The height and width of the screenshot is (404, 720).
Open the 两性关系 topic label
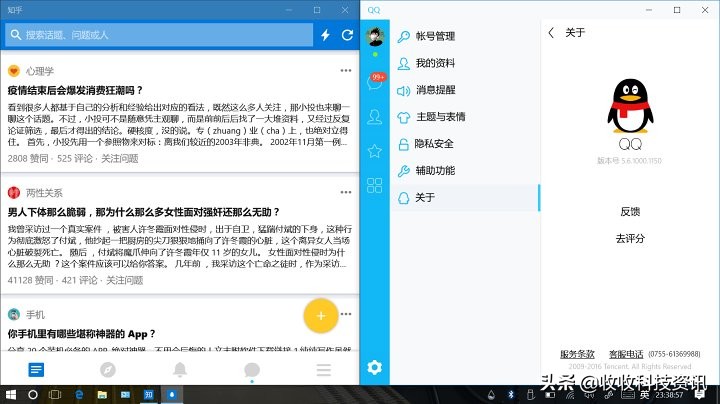[x=44, y=193]
